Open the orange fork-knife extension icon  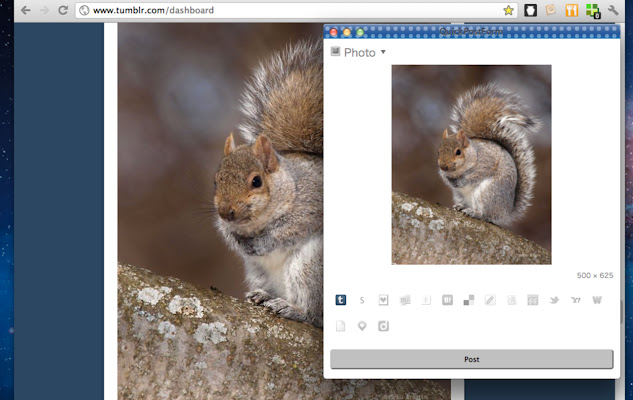(x=571, y=10)
